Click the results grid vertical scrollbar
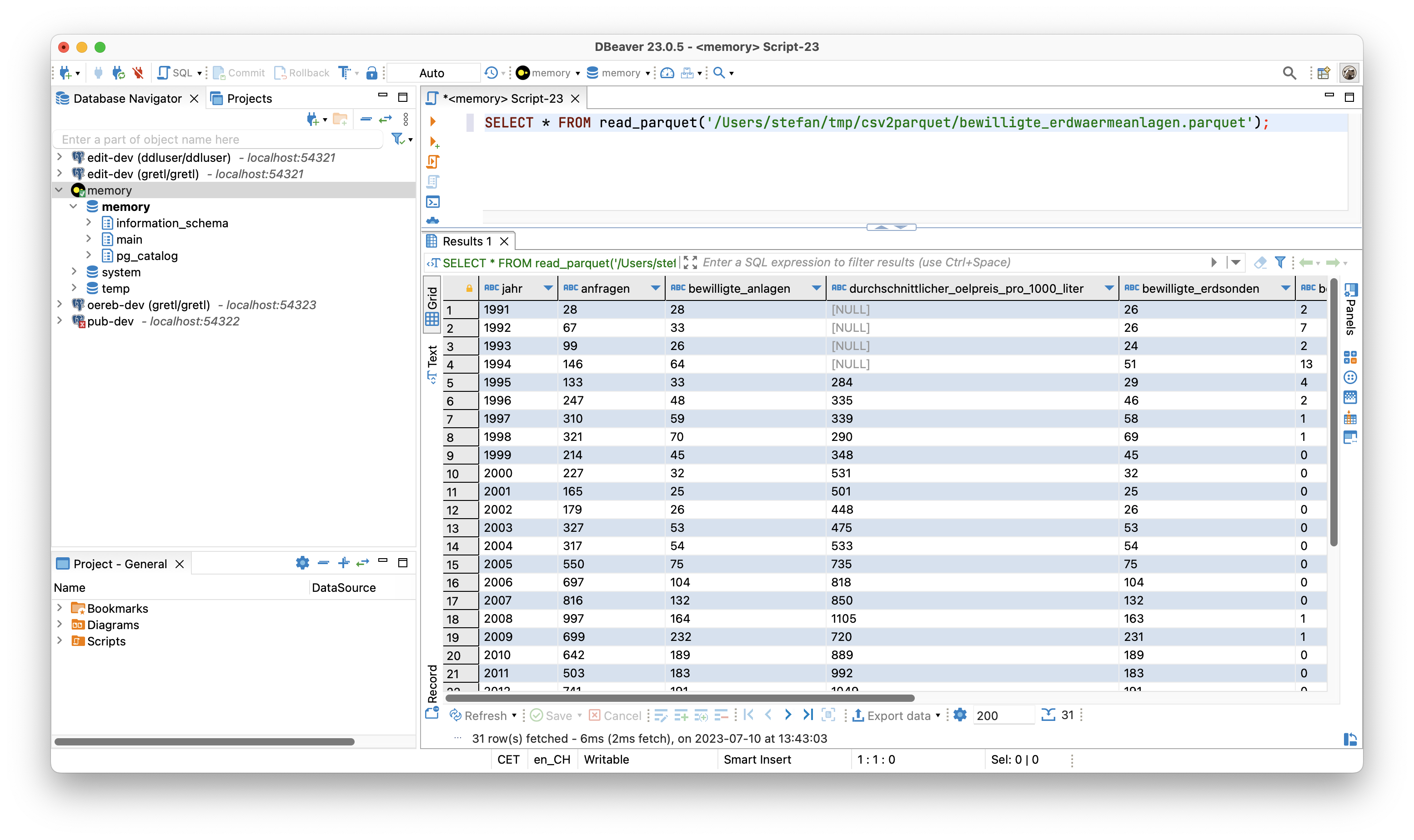 click(1334, 411)
